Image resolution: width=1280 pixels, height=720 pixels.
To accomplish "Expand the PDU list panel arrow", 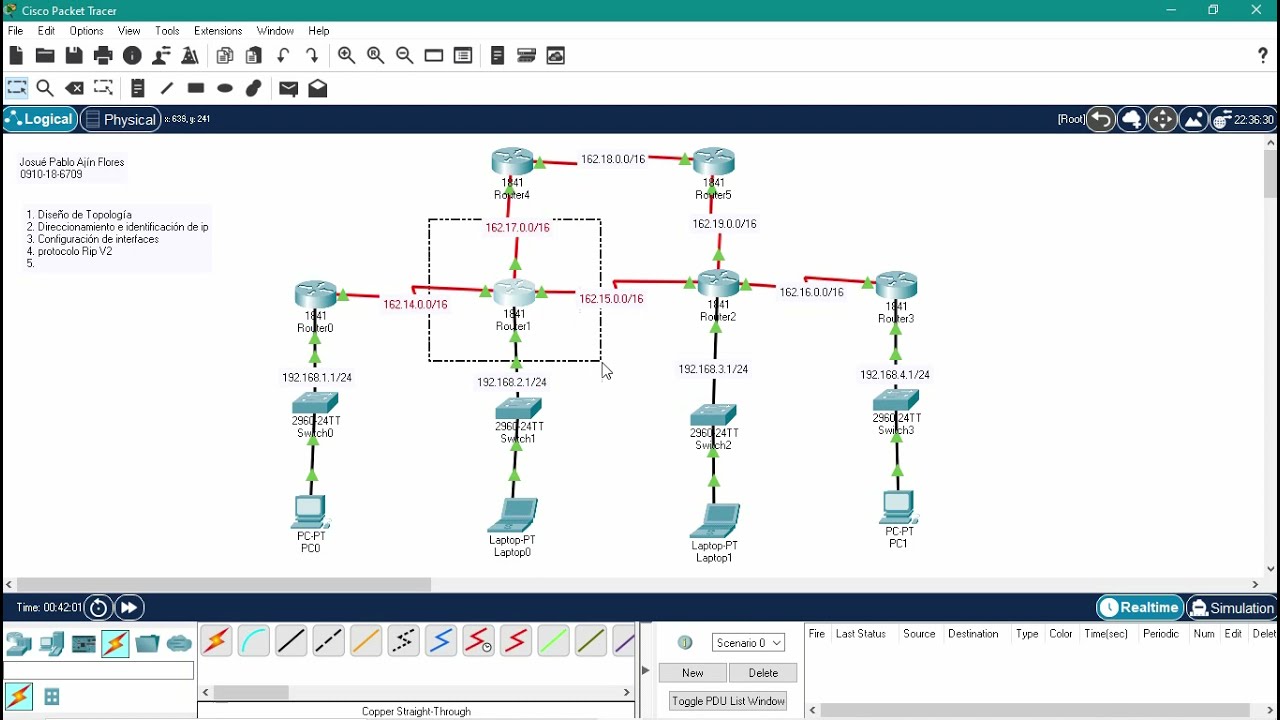I will point(645,670).
